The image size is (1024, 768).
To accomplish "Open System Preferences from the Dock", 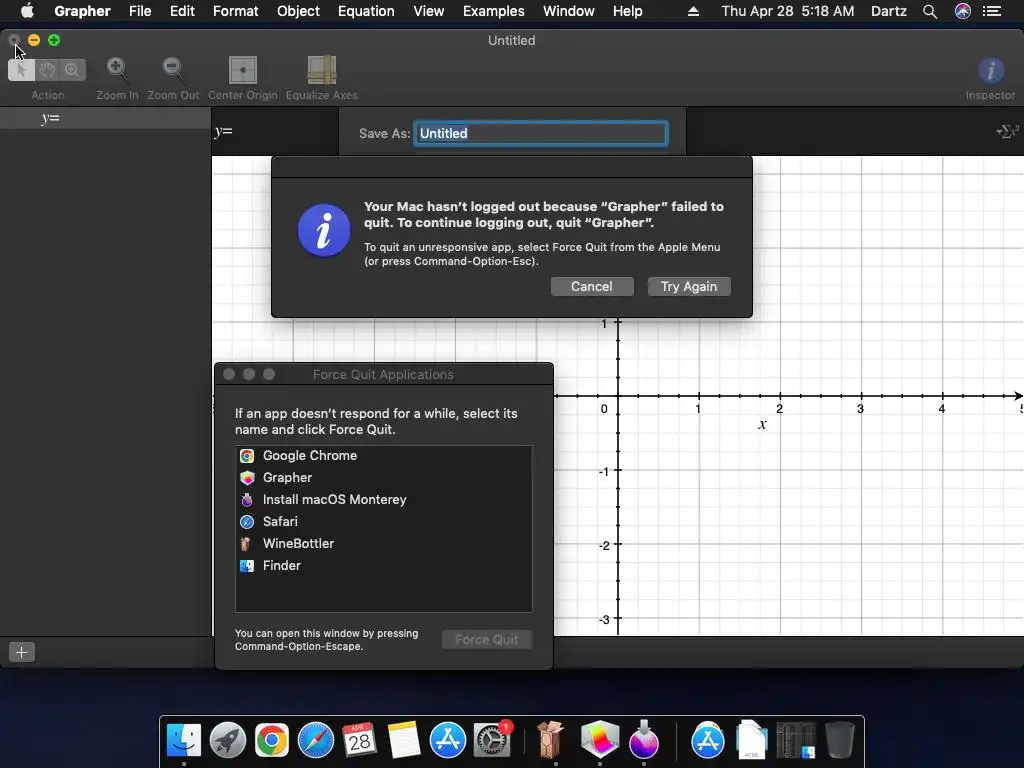I will 492,740.
